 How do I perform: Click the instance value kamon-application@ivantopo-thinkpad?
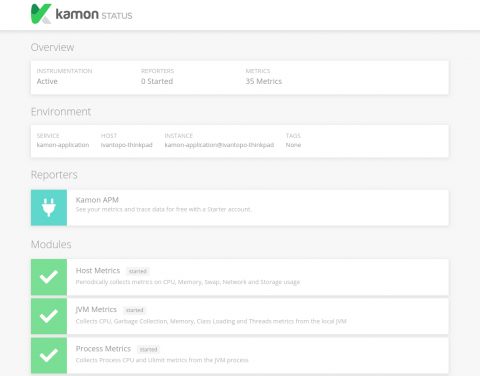[x=219, y=145]
